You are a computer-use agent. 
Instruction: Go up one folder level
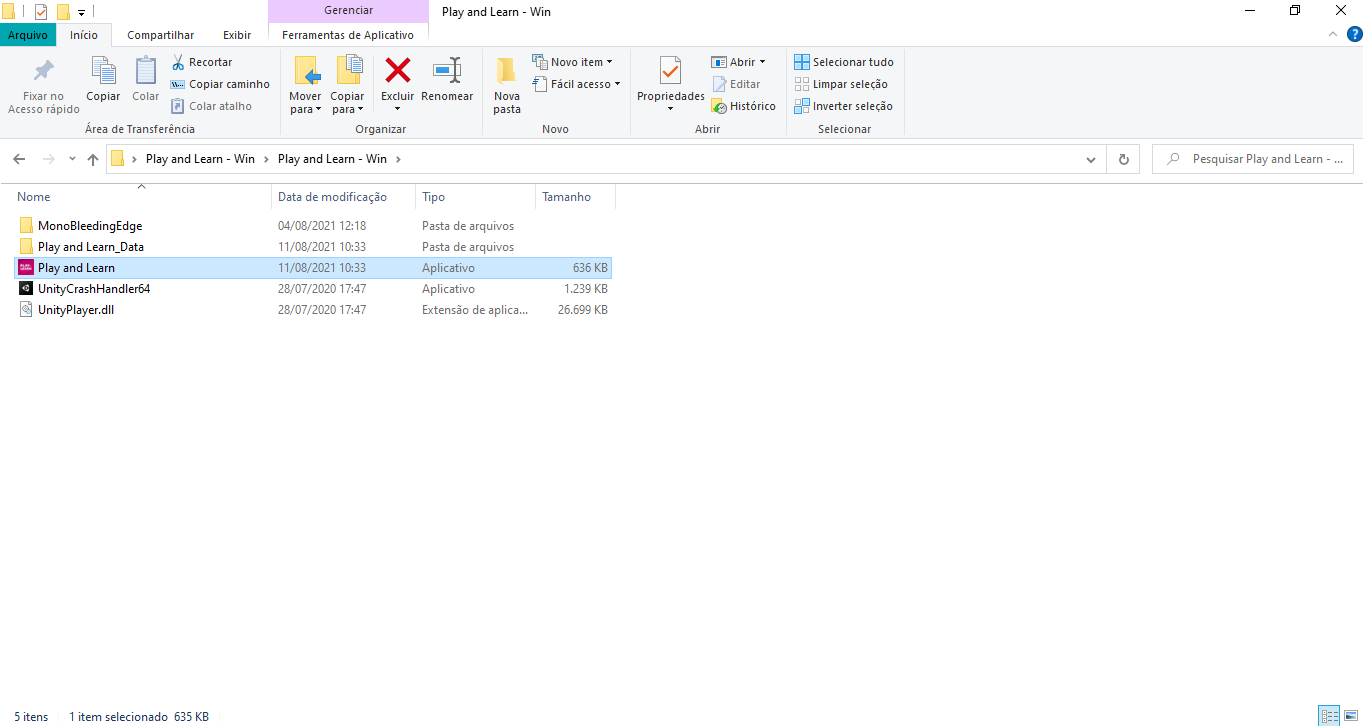[x=93, y=159]
